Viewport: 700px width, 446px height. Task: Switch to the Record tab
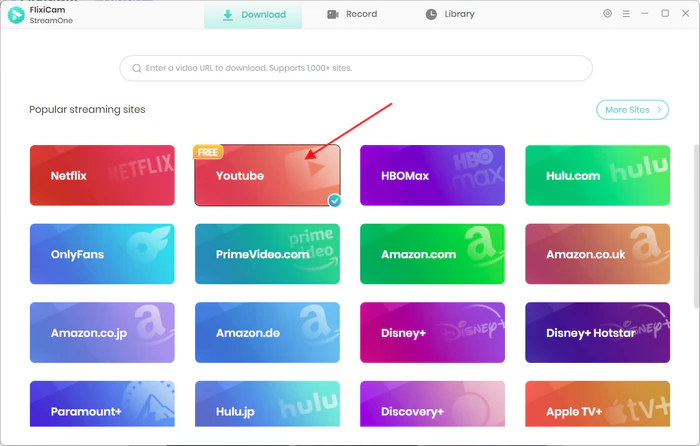coord(352,14)
